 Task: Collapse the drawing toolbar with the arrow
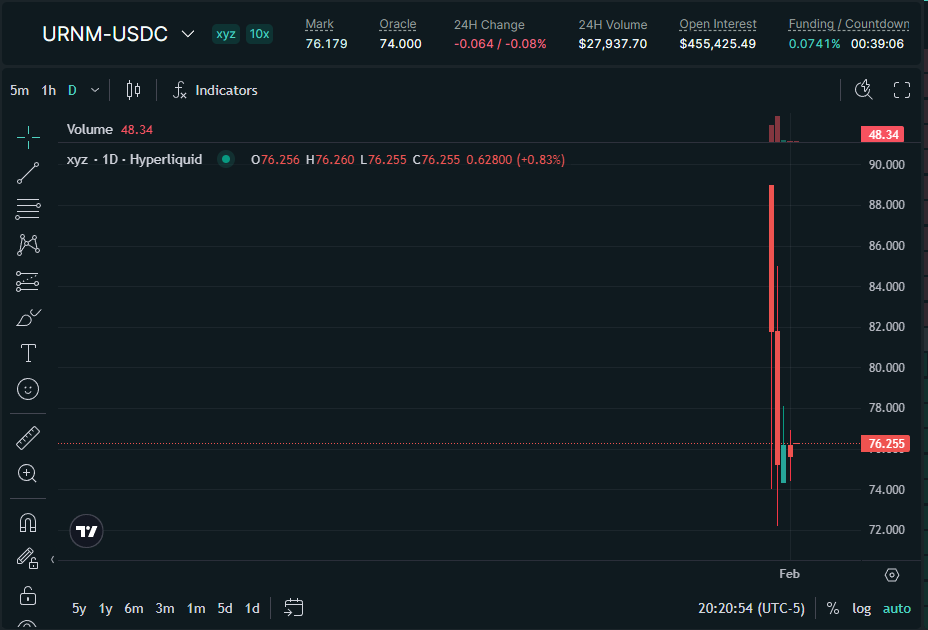point(53,559)
